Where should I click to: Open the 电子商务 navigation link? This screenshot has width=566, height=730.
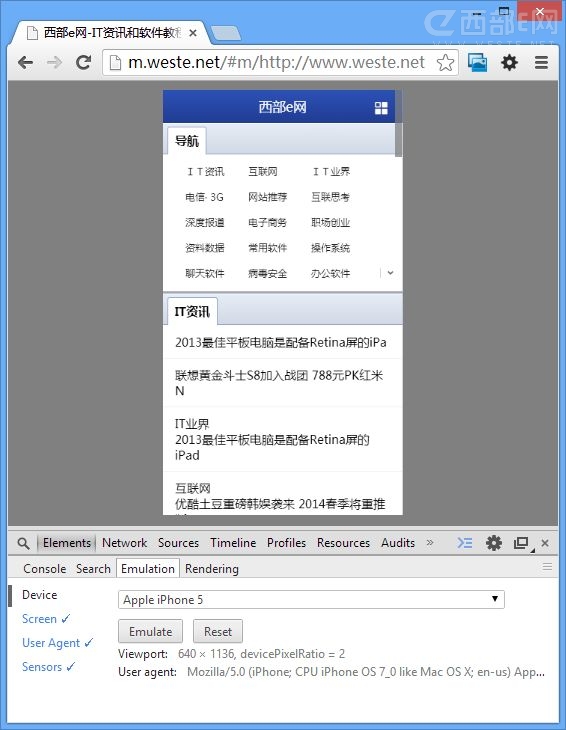pos(268,223)
